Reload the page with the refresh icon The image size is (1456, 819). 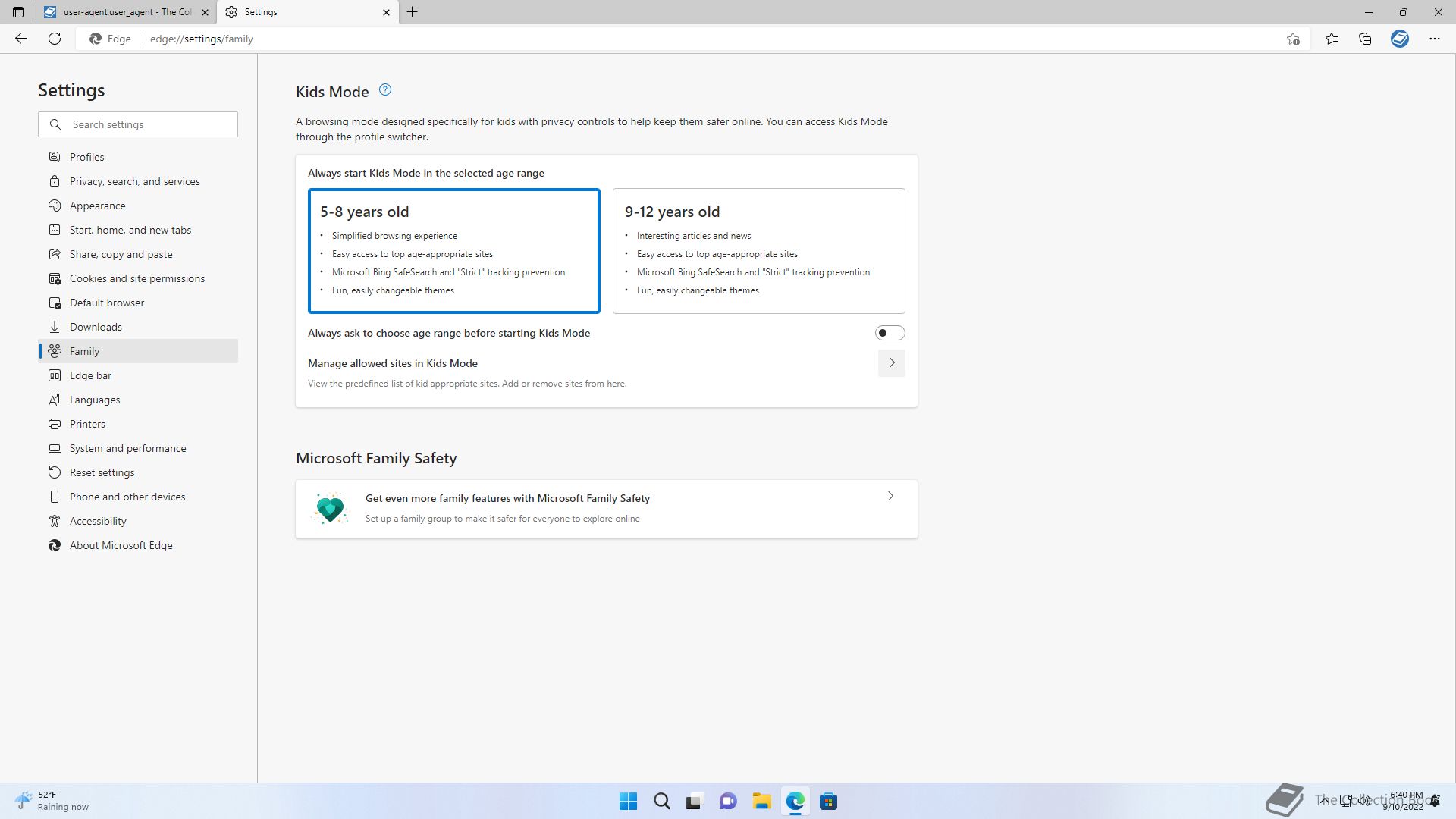[55, 39]
